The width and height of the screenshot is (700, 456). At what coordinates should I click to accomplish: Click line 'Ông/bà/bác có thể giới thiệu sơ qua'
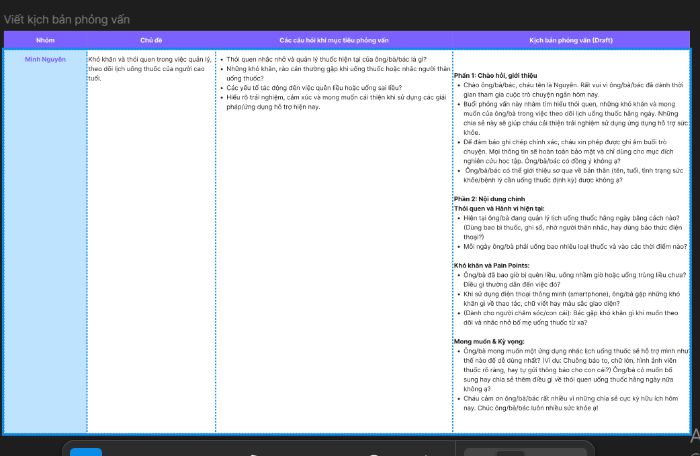tap(573, 175)
